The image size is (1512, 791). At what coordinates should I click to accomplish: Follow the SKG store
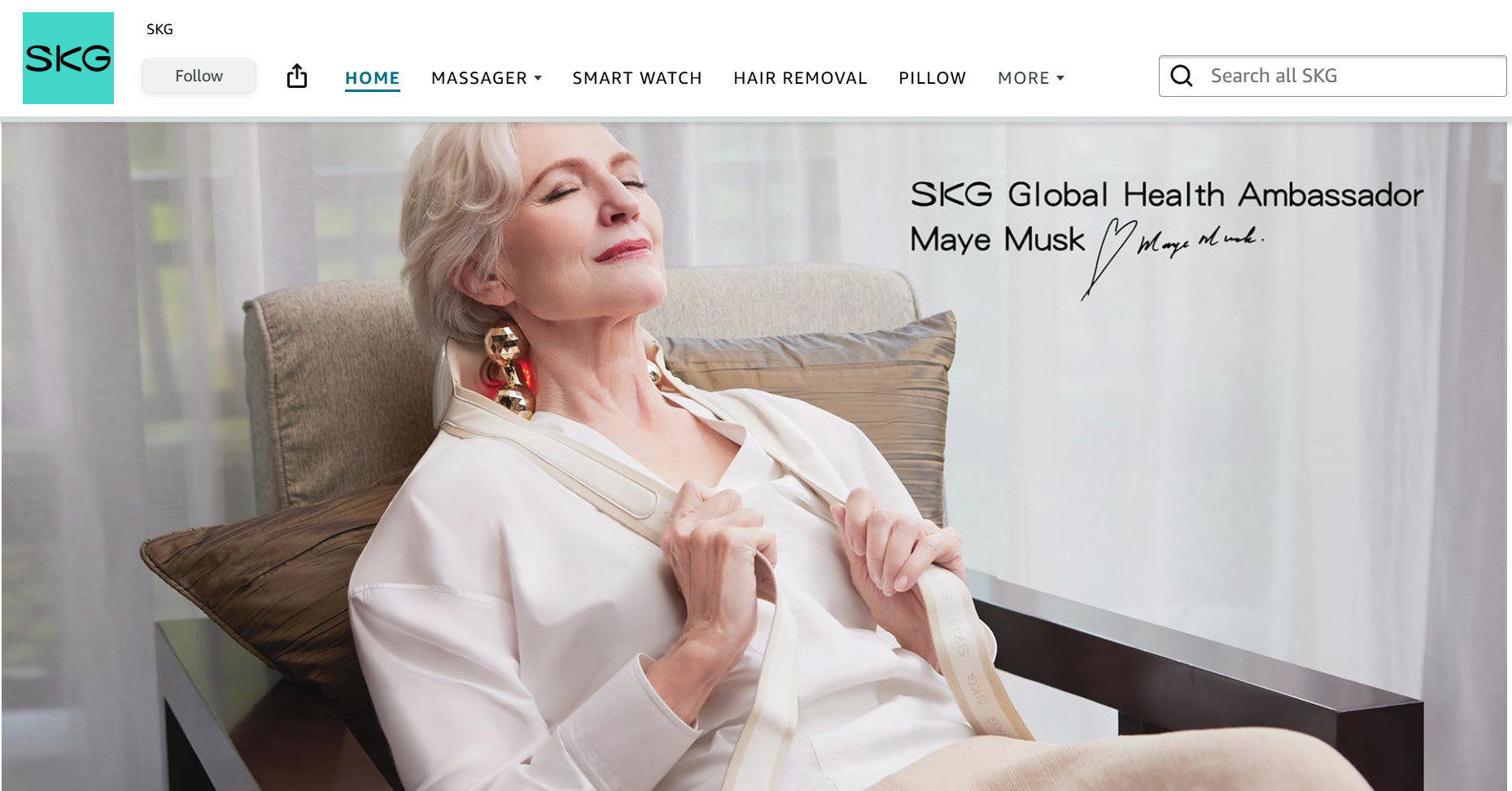[x=199, y=76]
